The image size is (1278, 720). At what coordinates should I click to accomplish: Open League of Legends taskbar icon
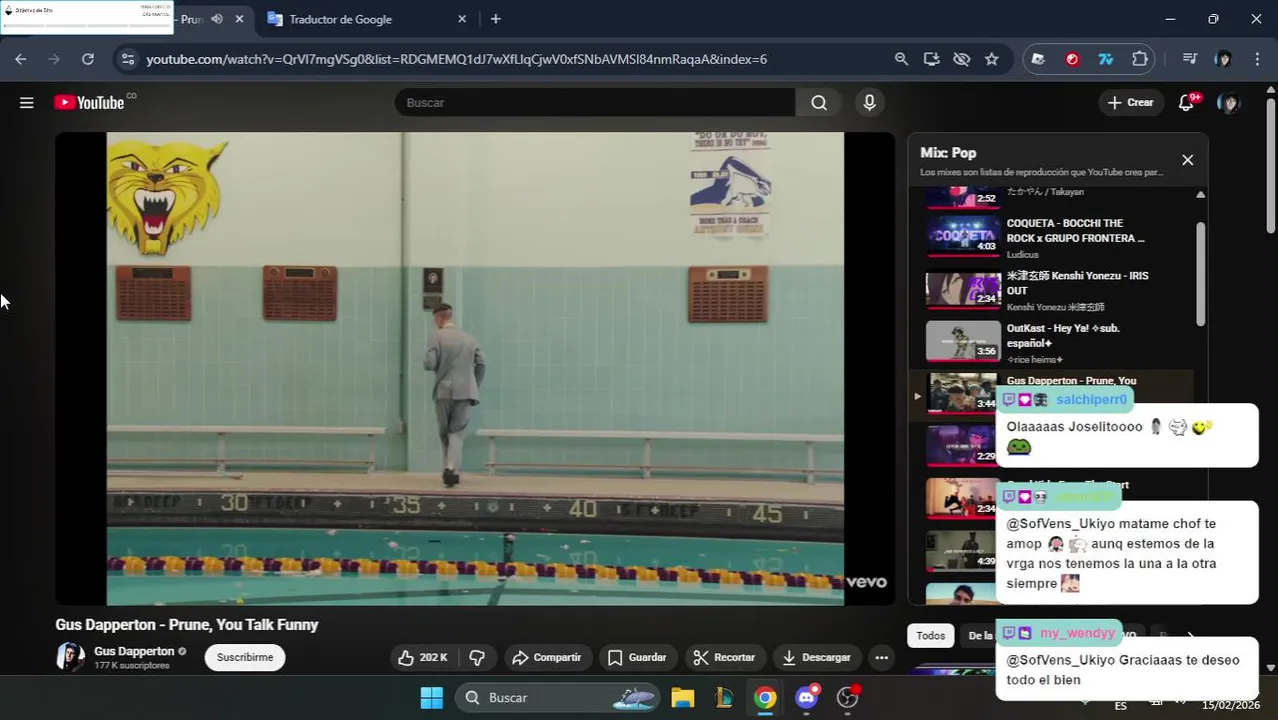click(724, 697)
